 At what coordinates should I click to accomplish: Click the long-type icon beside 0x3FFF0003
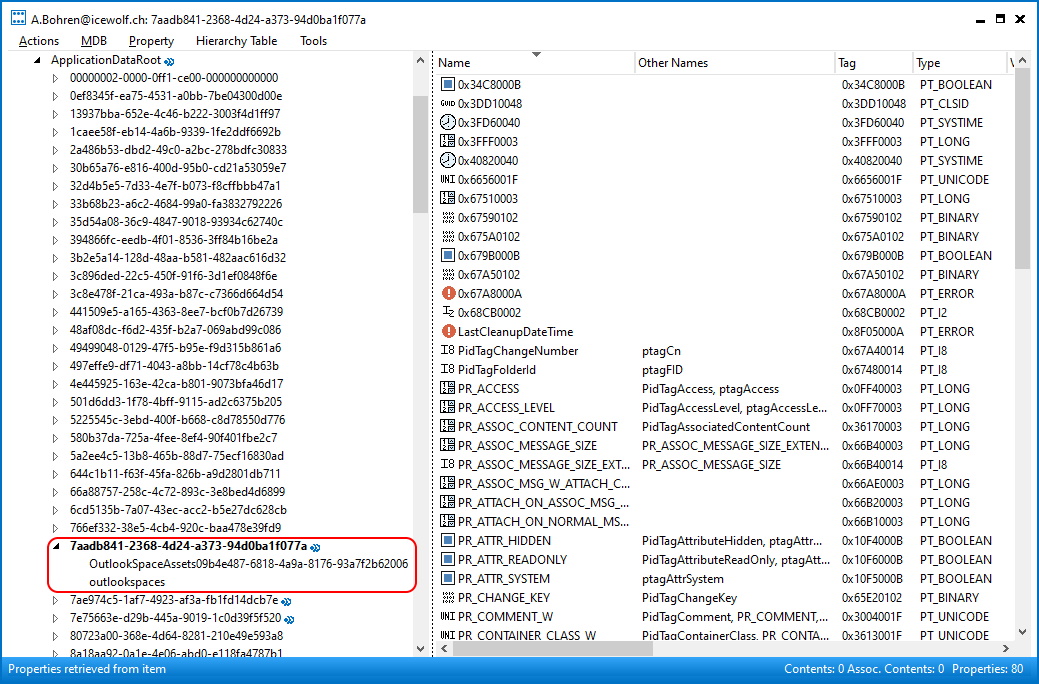pos(448,141)
